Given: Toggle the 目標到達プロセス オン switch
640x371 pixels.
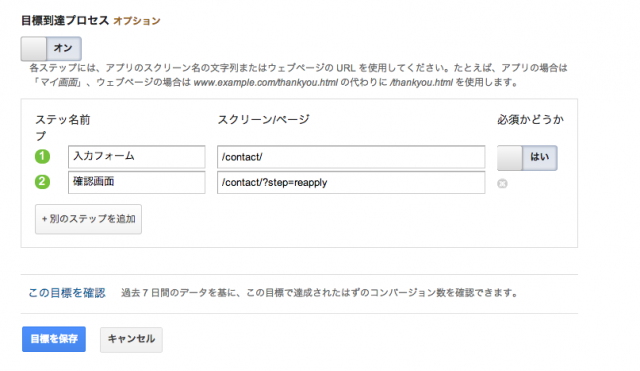Looking at the screenshot, I should click(51, 49).
